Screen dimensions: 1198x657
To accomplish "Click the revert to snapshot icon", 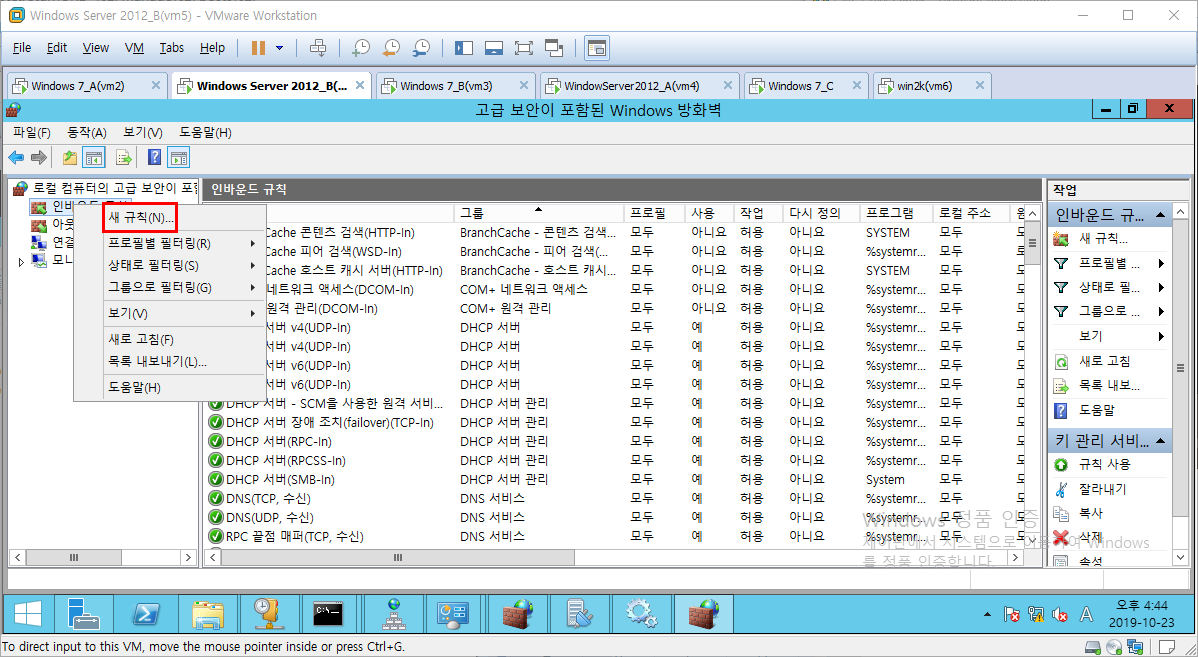I will (x=390, y=47).
